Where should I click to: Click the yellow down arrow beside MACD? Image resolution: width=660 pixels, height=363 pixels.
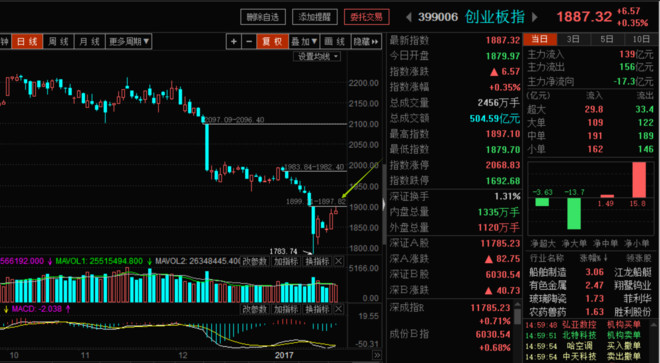[x=6, y=309]
